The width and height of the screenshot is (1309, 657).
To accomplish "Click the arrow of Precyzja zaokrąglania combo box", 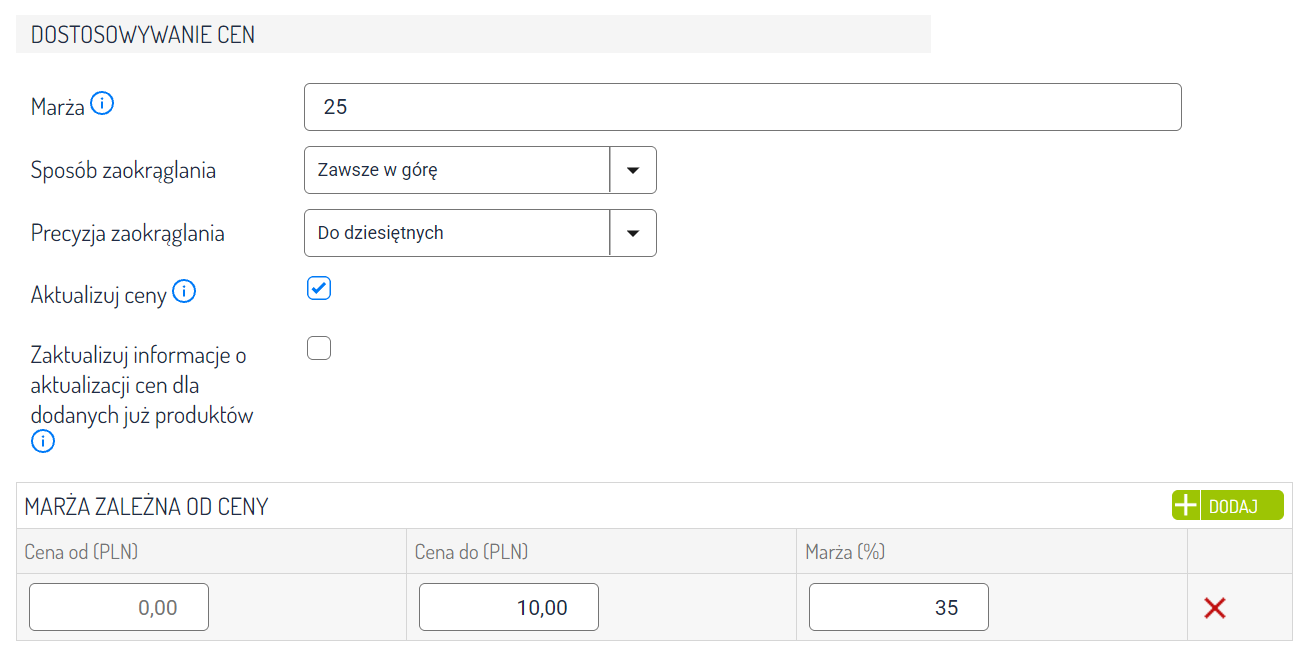I will (x=633, y=233).
